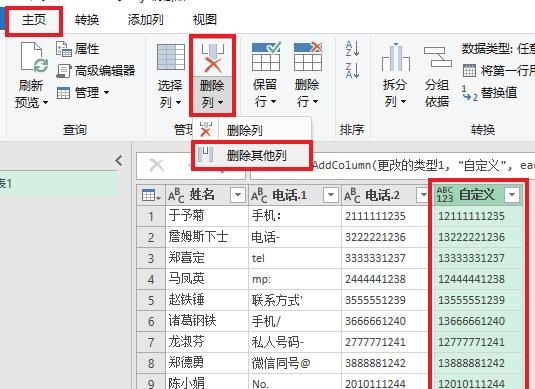The width and height of the screenshot is (535, 389).
Task: Switch to the 视图 tab
Action: tap(205, 20)
